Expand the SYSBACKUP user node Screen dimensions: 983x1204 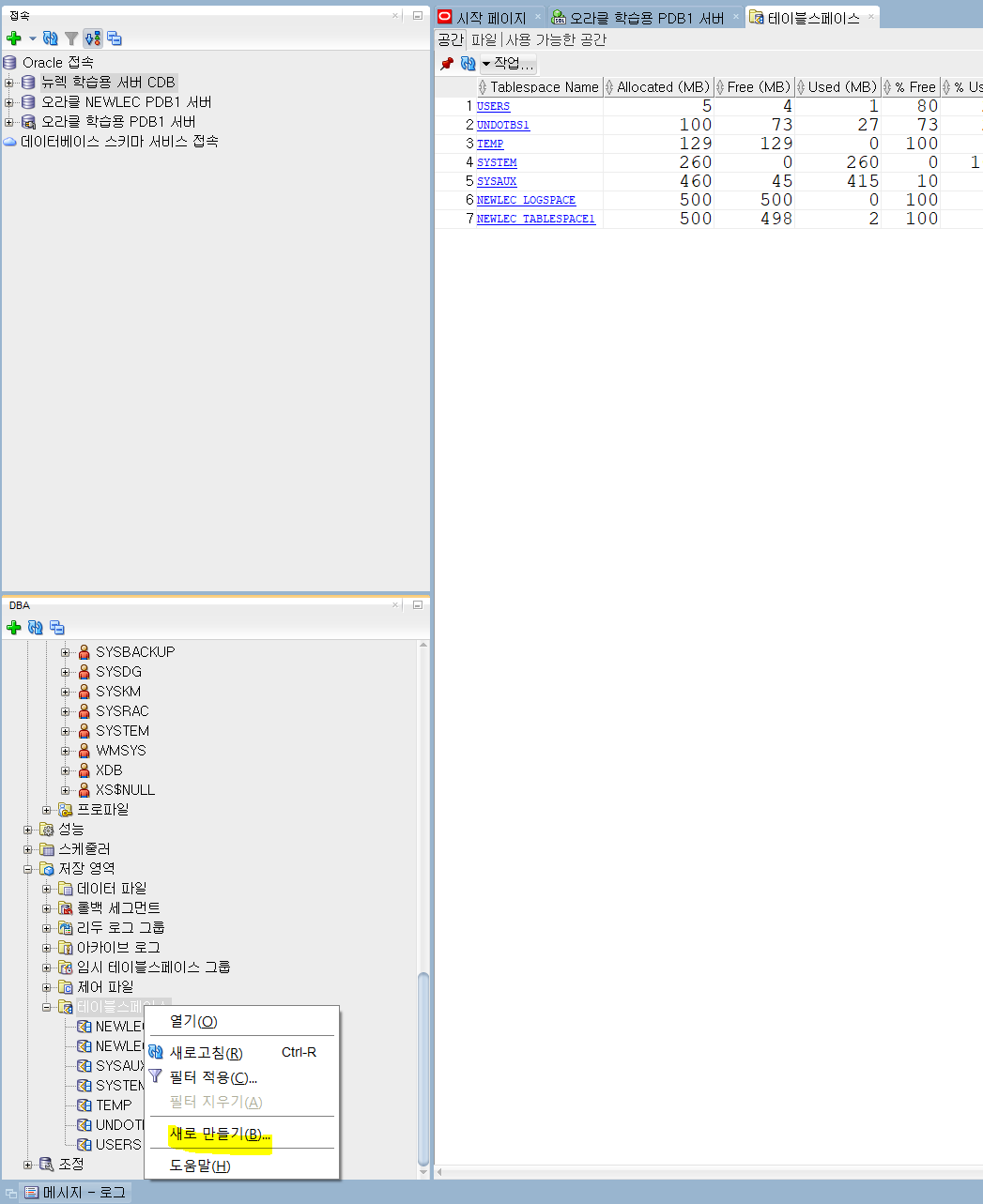pyautogui.click(x=66, y=652)
